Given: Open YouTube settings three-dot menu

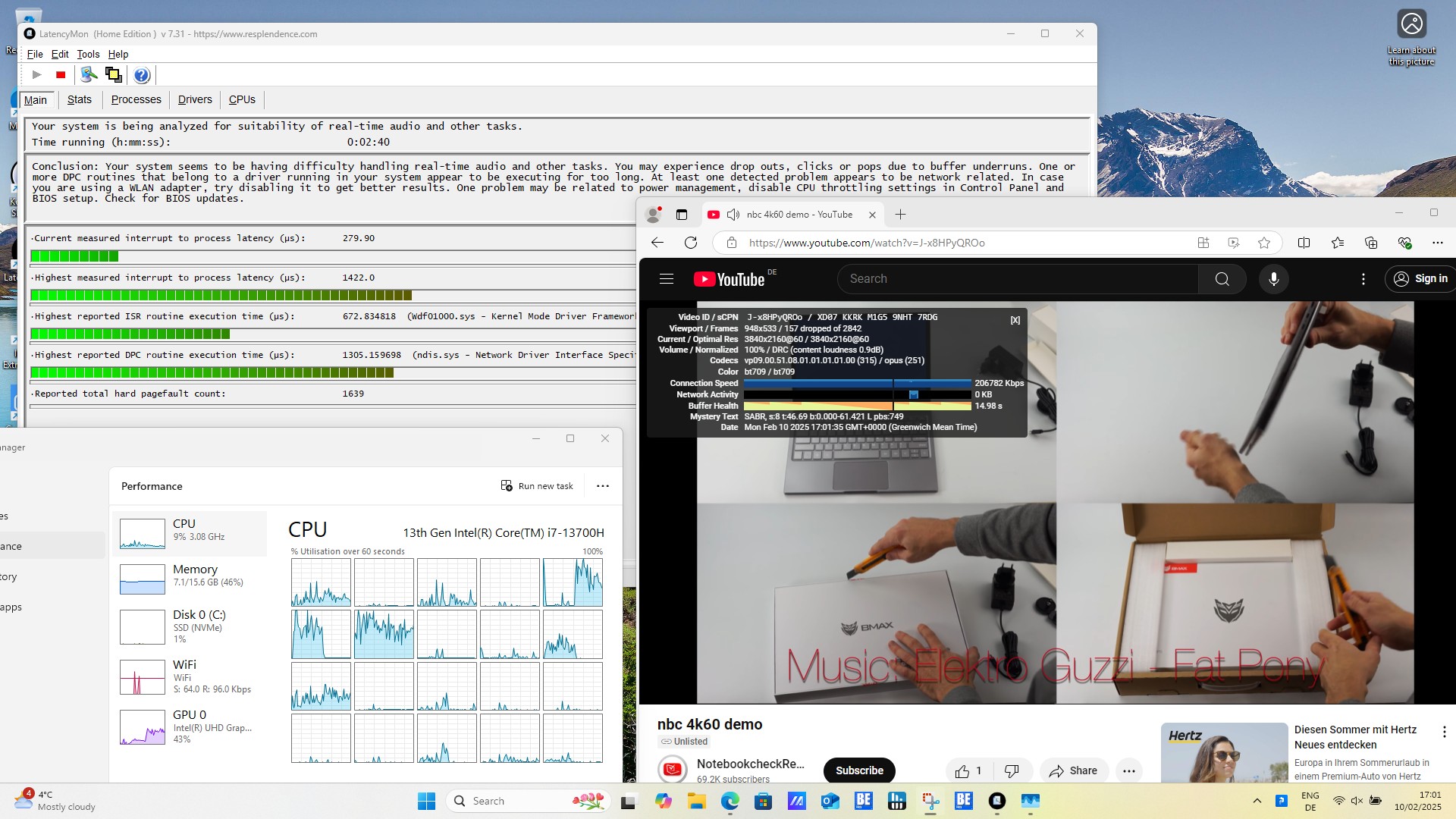Looking at the screenshot, I should click(1363, 279).
